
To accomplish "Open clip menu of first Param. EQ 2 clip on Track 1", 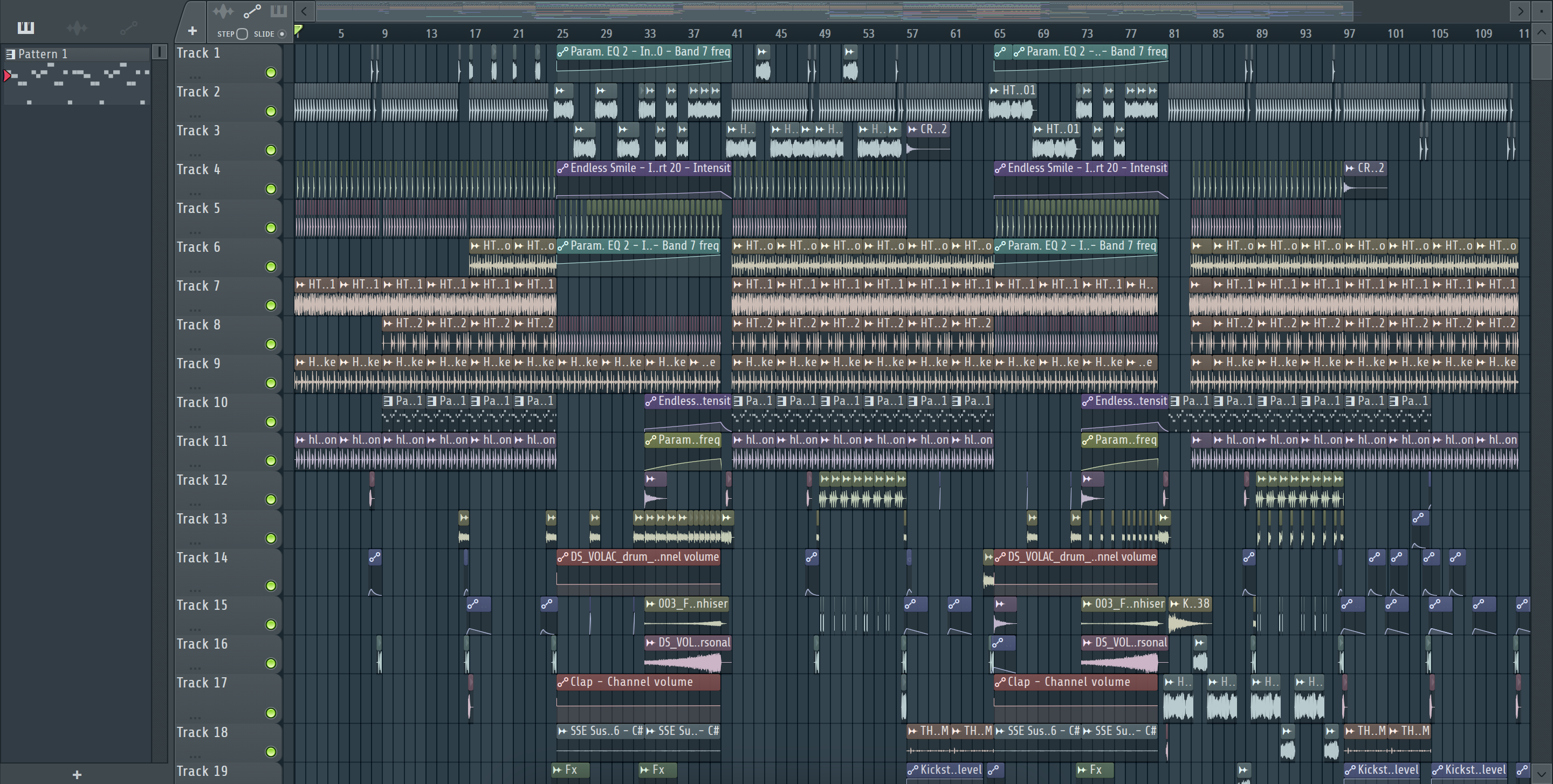I will point(562,52).
